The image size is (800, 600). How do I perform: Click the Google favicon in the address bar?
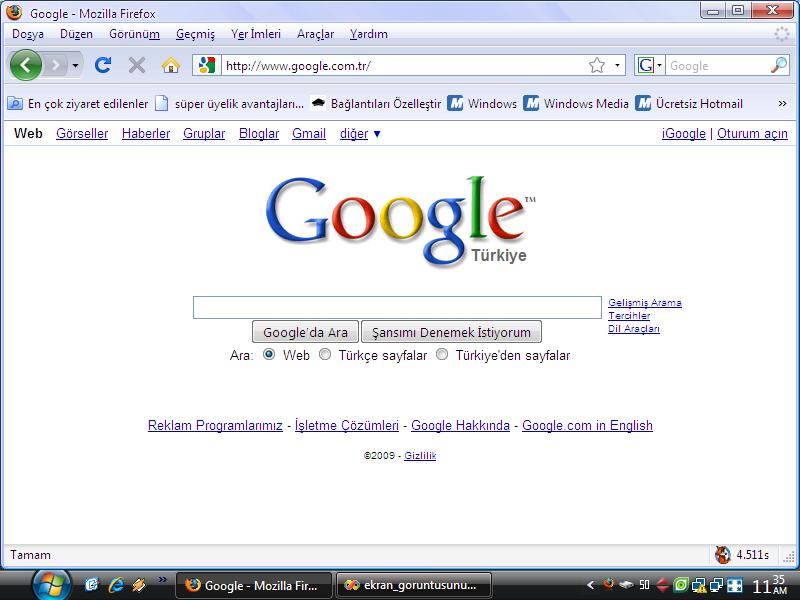pyautogui.click(x=207, y=65)
